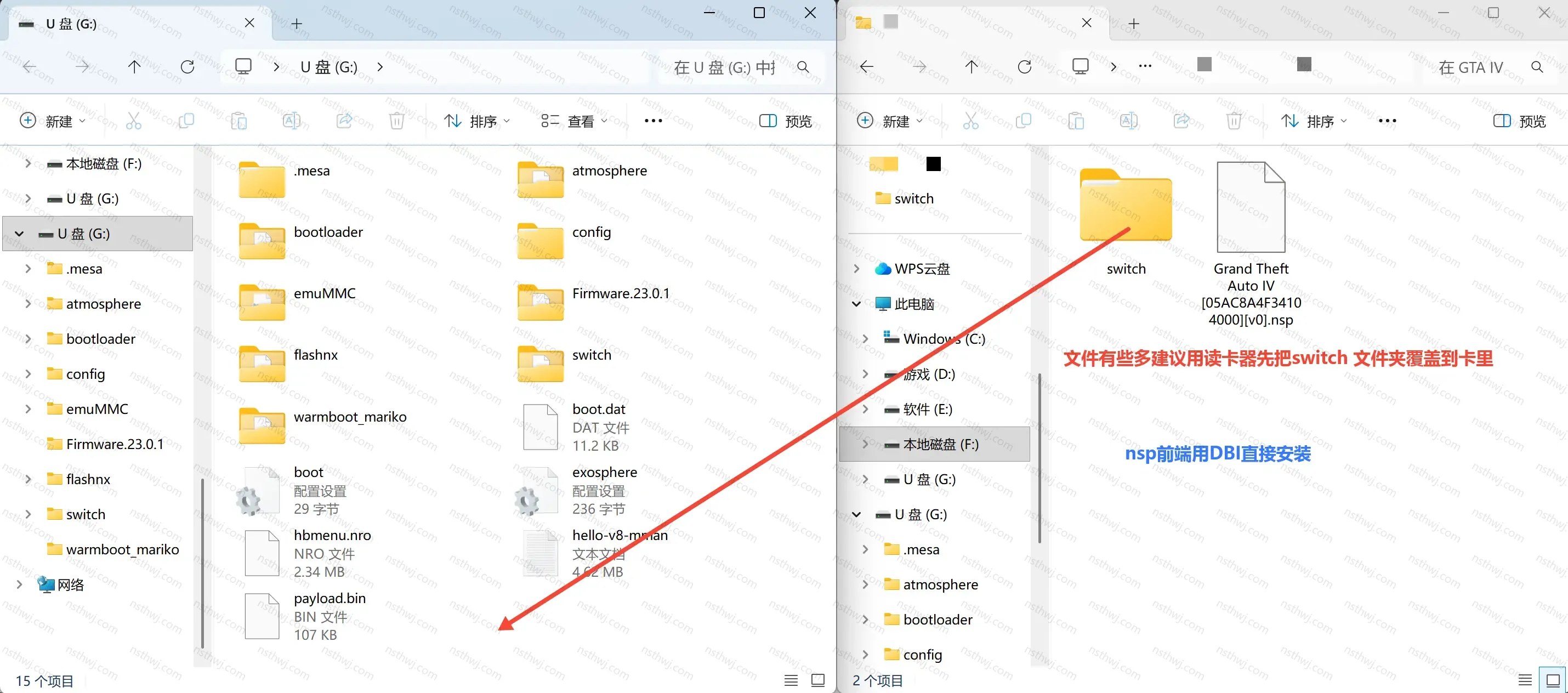
Task: Click Delete trash icon in left window
Action: pos(397,121)
